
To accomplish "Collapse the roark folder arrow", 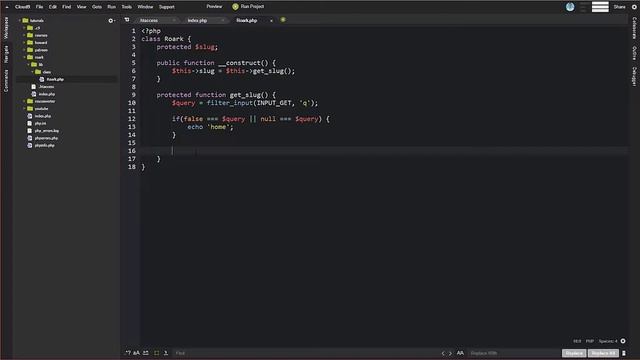I will (24, 57).
